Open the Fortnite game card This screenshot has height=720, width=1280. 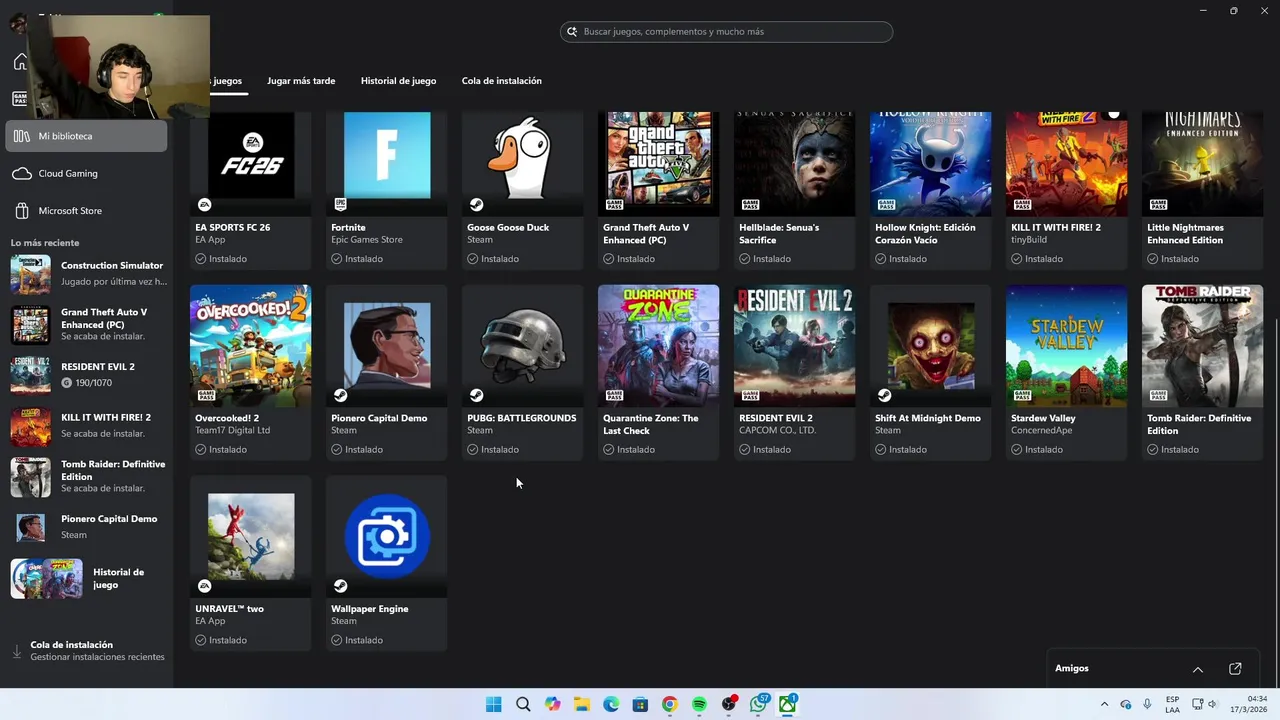coord(387,190)
